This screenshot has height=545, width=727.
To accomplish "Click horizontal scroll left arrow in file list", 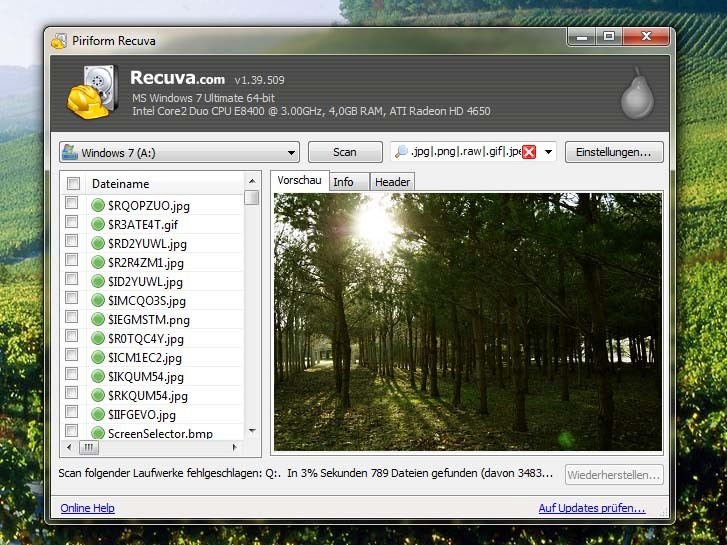I will pos(70,448).
